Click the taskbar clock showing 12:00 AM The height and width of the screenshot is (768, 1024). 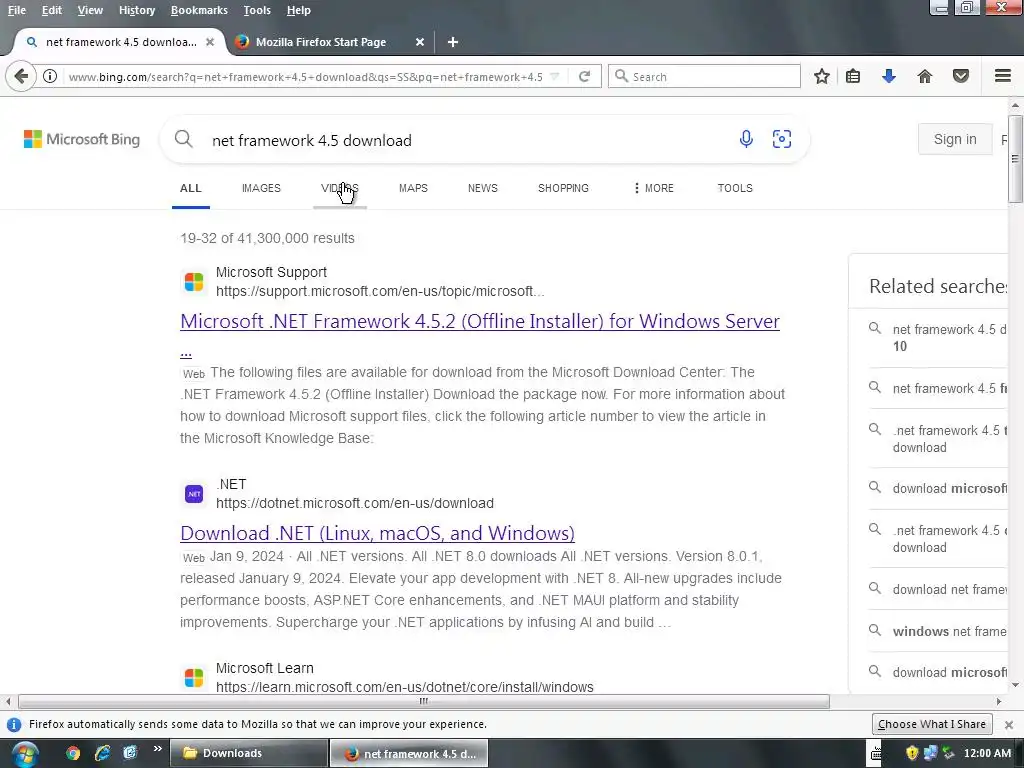pyautogui.click(x=987, y=753)
